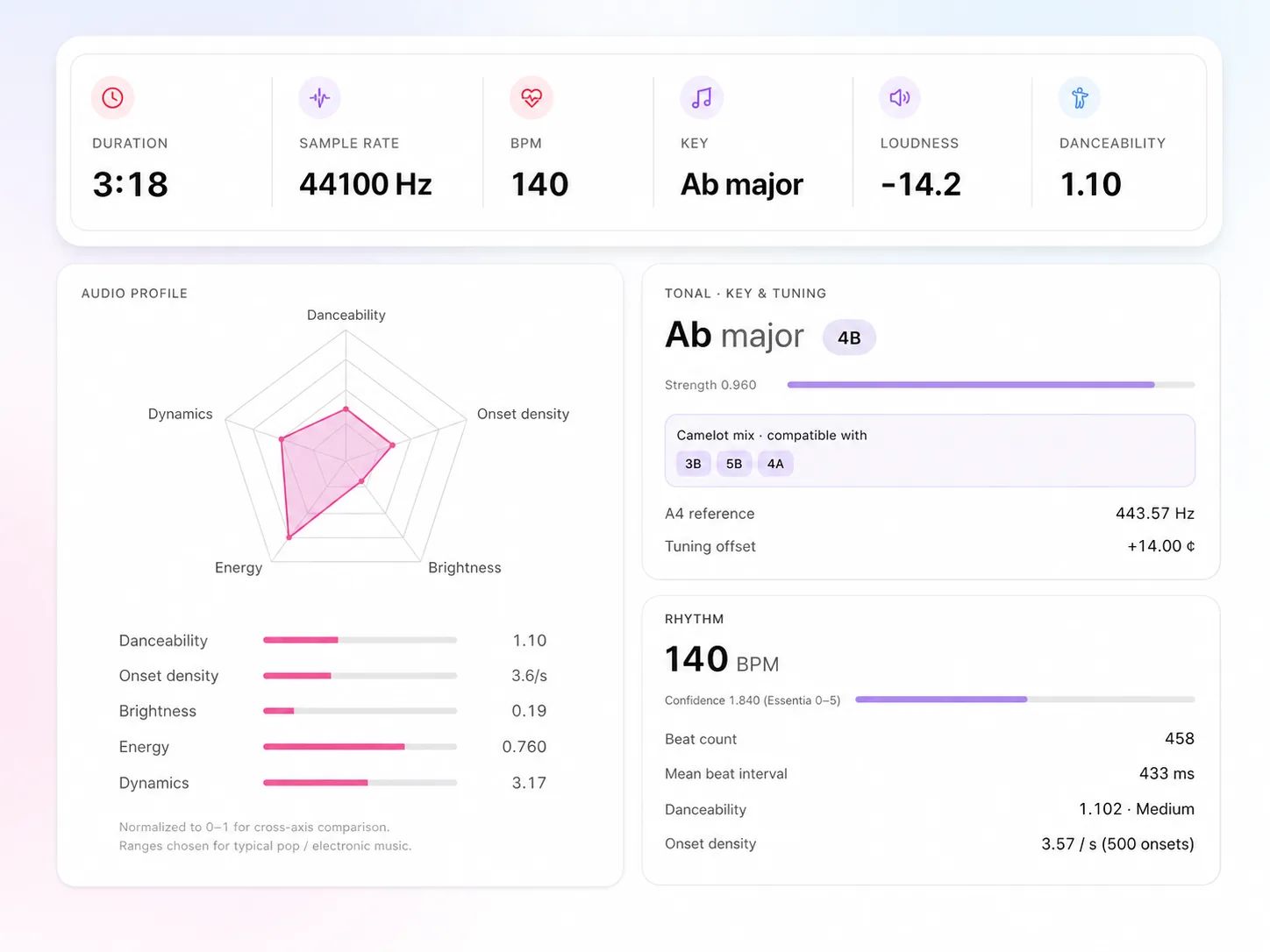Click the Danceability figure icon
The height and width of the screenshot is (952, 1270).
coord(1080,97)
